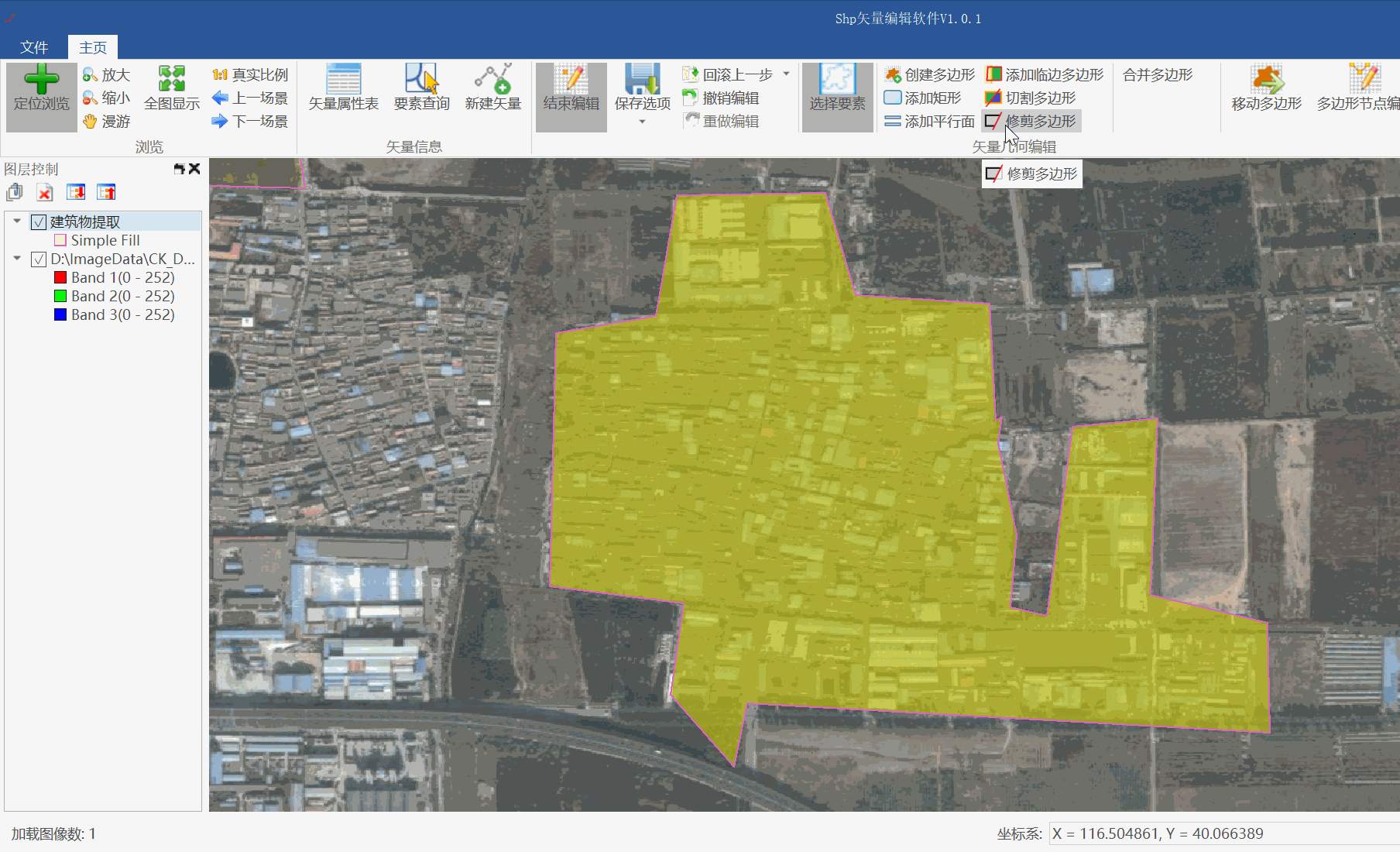This screenshot has height=852, width=1400.
Task: Toggle visibility of 建筑物提取 layer
Action: (x=39, y=222)
